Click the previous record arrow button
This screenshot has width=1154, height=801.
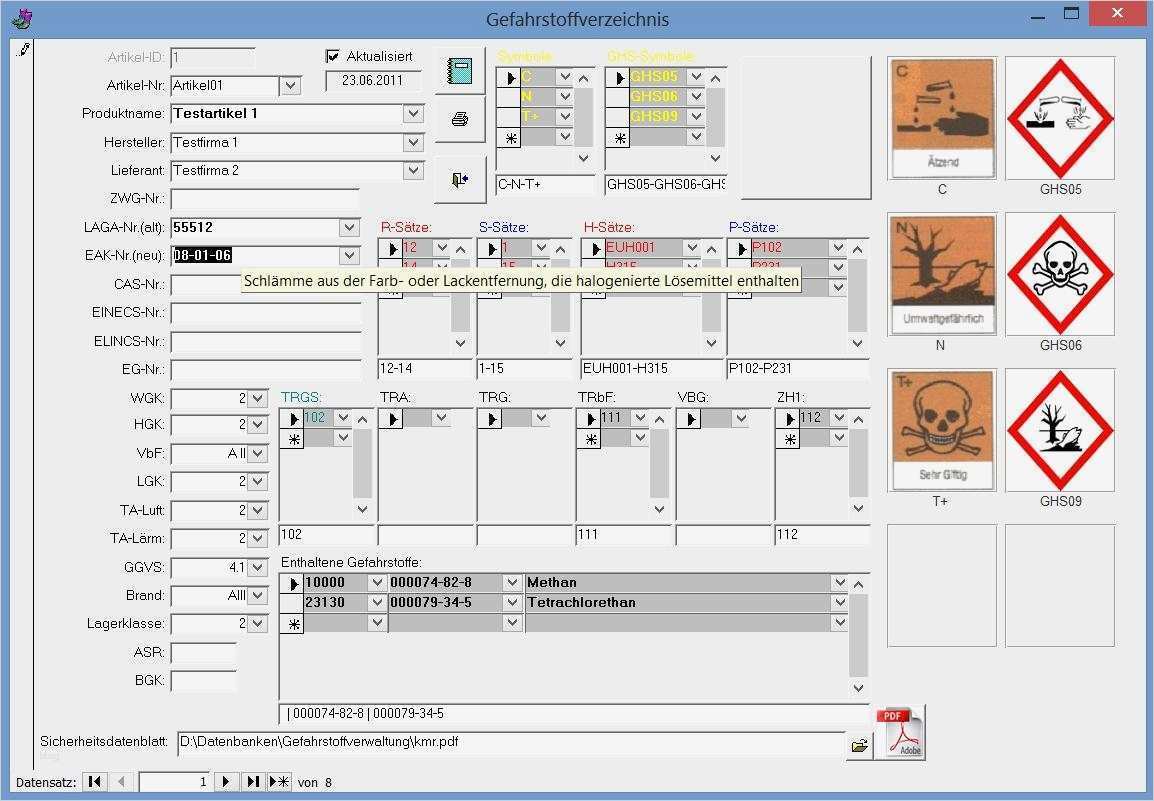click(x=120, y=782)
